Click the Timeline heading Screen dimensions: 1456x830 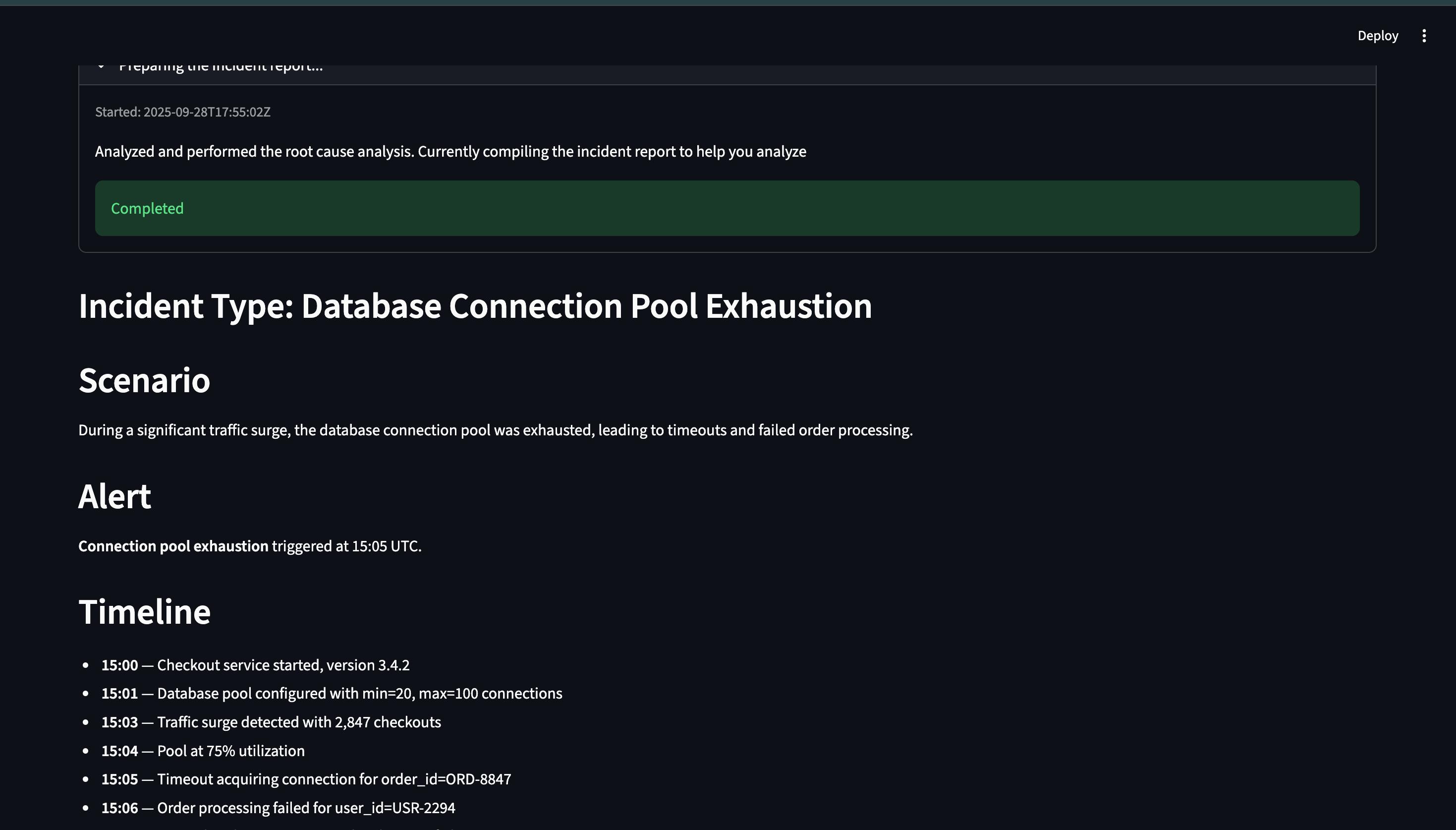(144, 612)
